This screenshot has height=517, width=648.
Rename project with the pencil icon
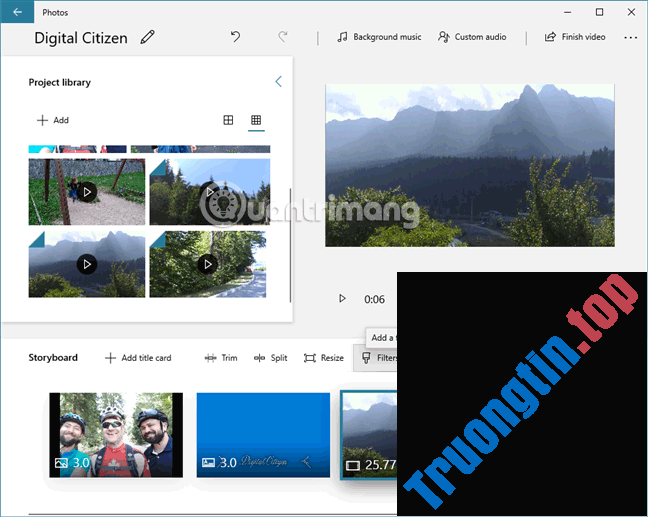tap(148, 37)
